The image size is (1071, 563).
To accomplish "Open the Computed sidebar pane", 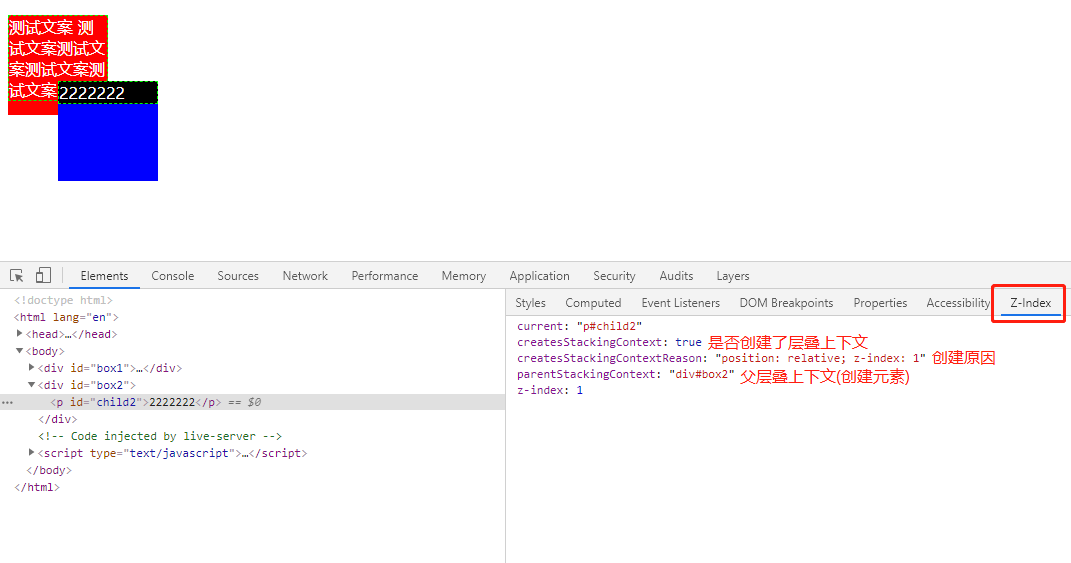I will pos(593,303).
